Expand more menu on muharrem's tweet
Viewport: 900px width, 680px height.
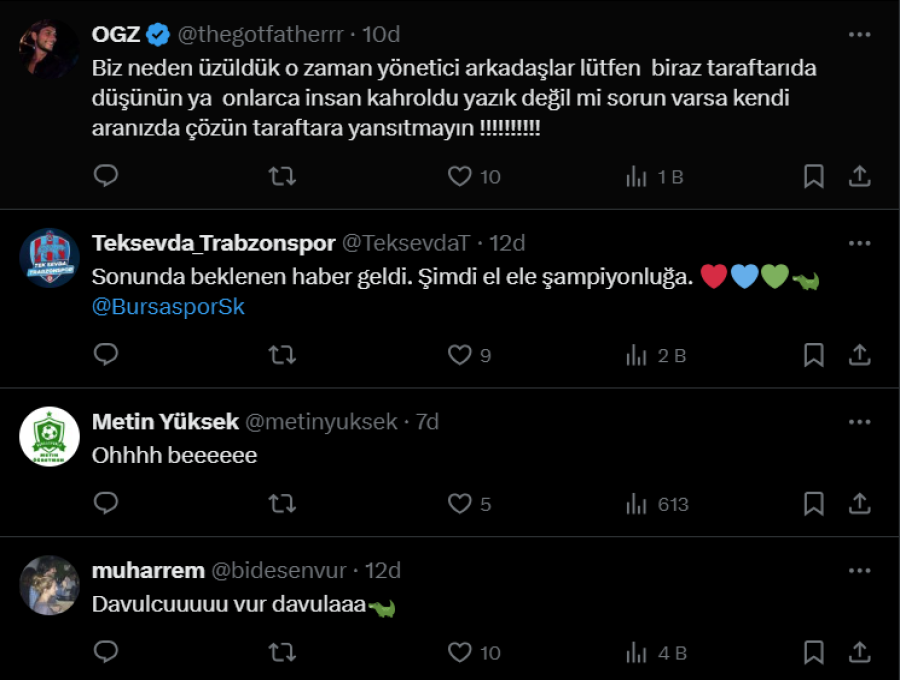pos(859,571)
